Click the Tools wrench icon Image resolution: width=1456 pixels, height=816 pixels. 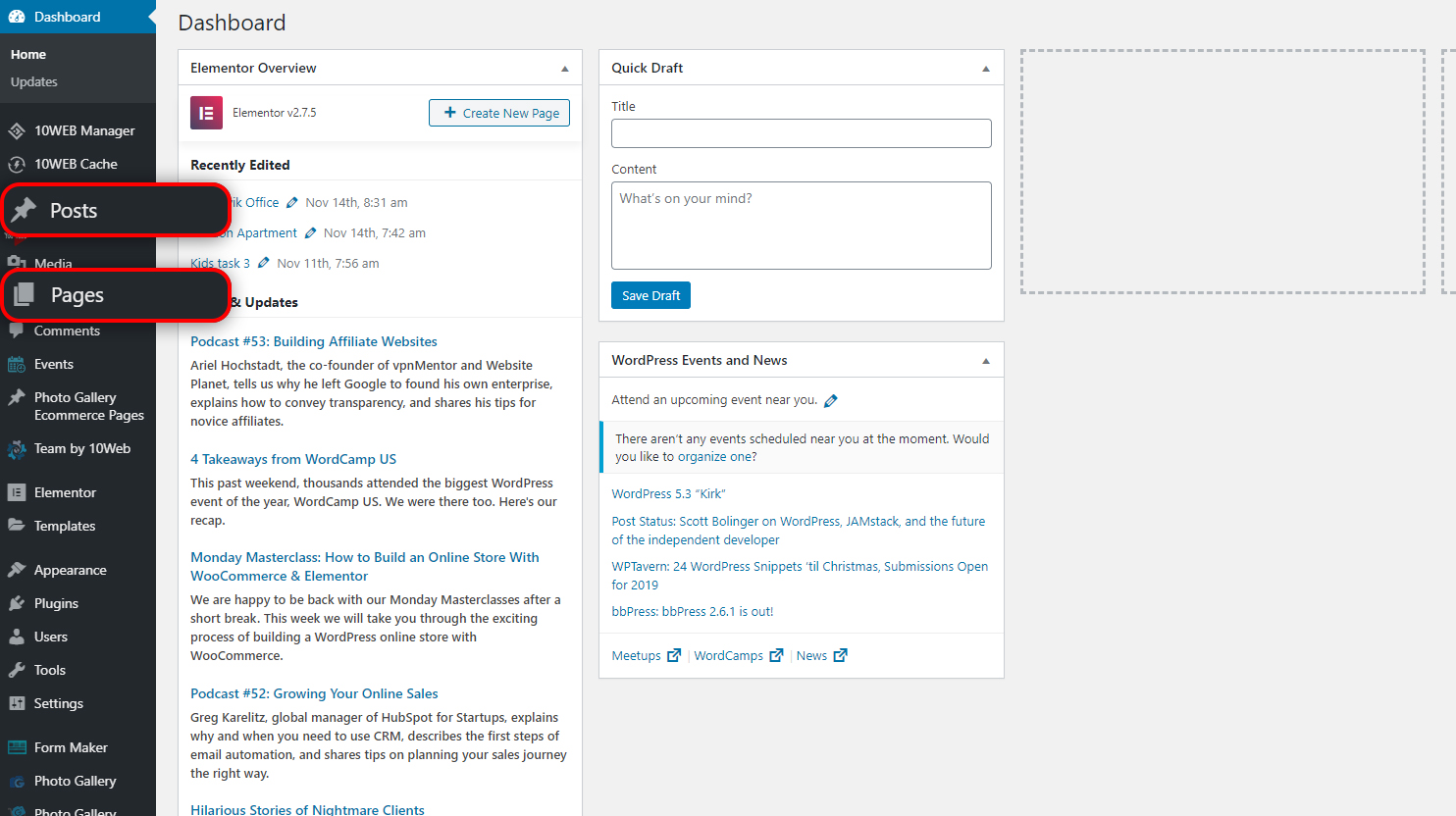(x=17, y=670)
